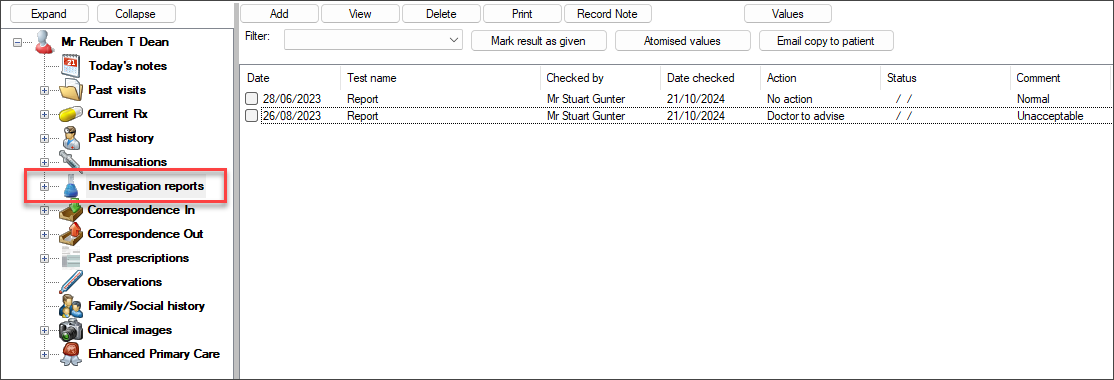
Task: Click the Family/Social history people icon
Action: (71, 307)
